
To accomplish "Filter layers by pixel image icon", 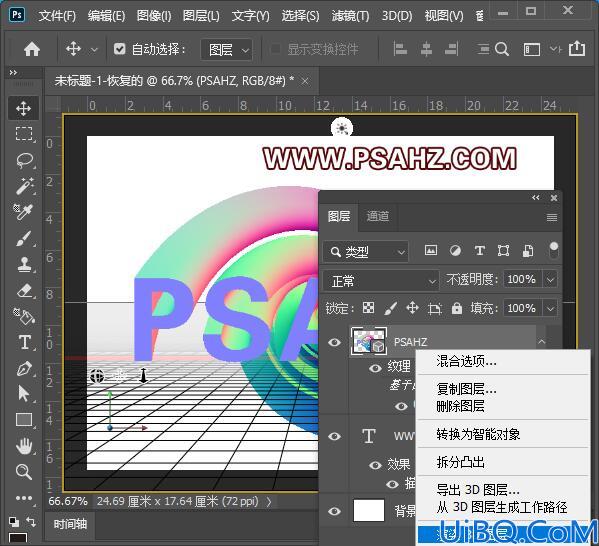I will point(431,251).
